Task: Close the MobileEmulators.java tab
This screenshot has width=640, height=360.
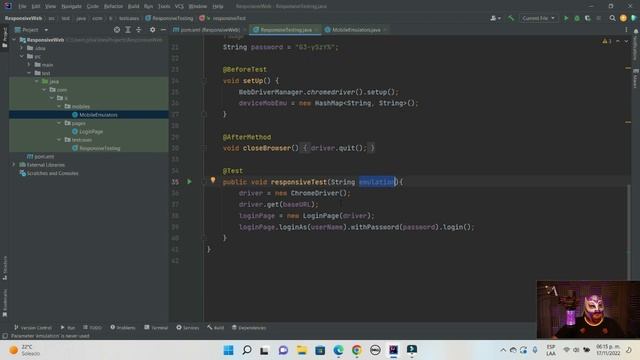Action: 385,30
